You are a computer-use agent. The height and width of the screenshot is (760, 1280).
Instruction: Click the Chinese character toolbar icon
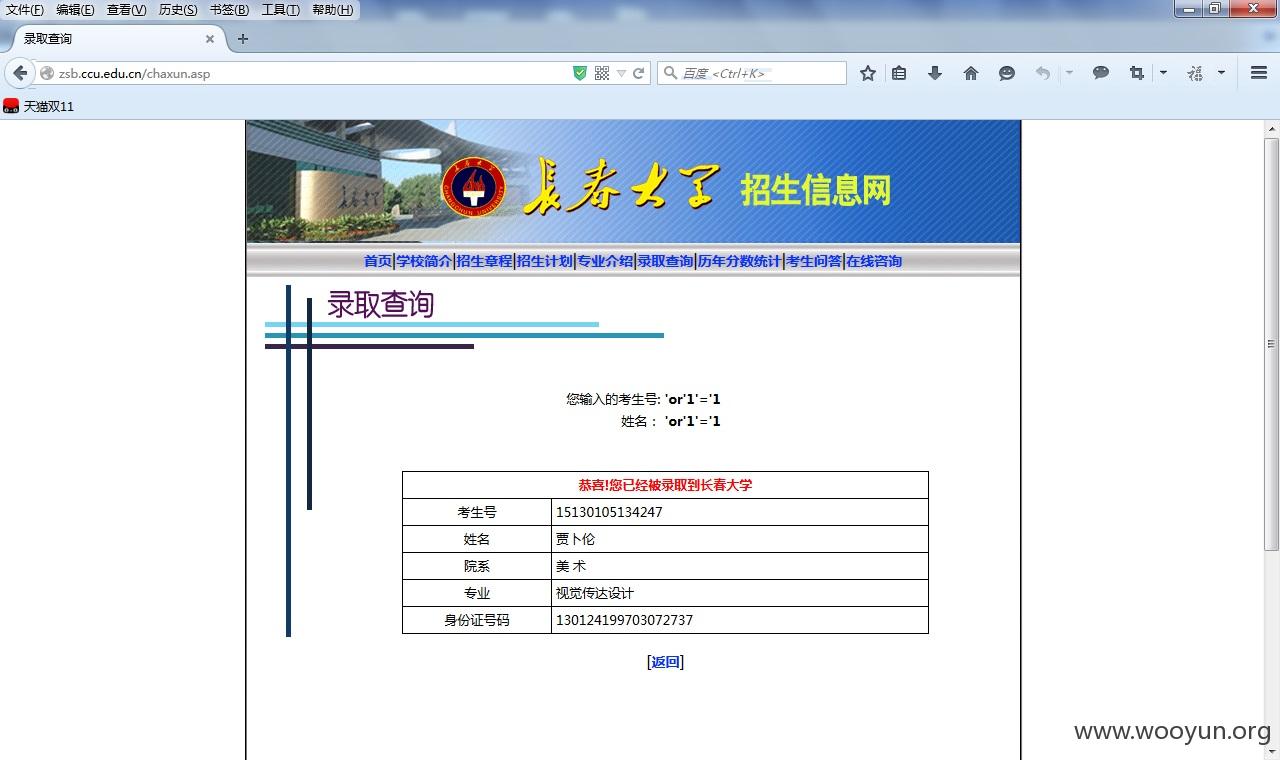coord(1195,73)
